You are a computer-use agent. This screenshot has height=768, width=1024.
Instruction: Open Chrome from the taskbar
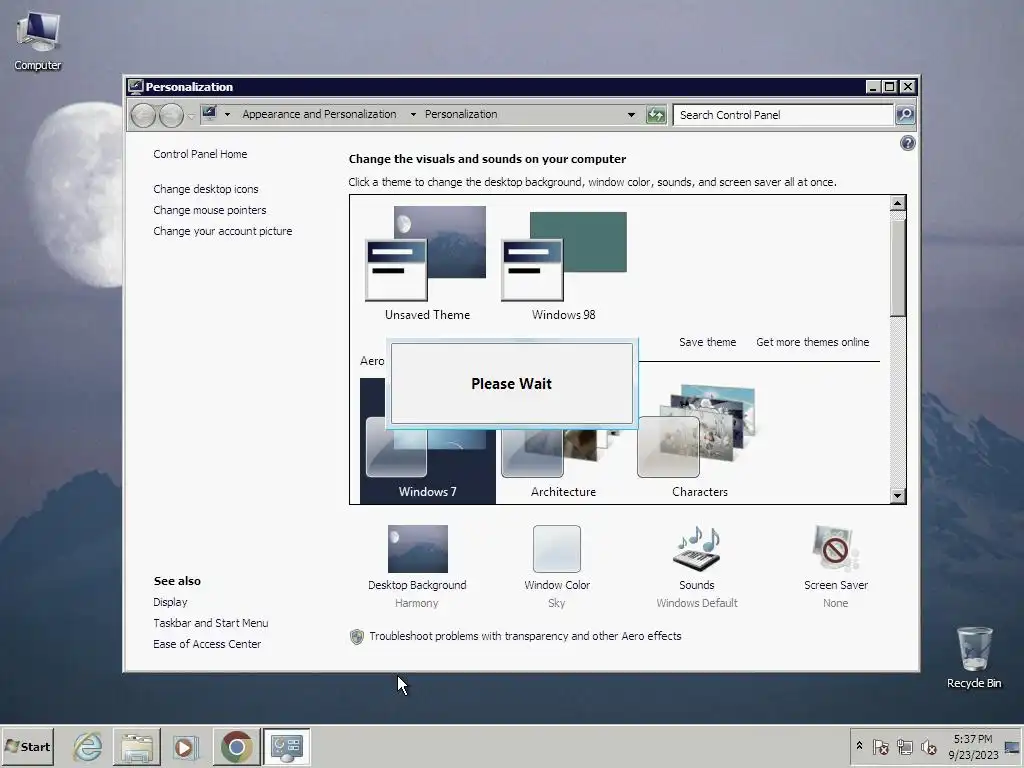pyautogui.click(x=236, y=746)
